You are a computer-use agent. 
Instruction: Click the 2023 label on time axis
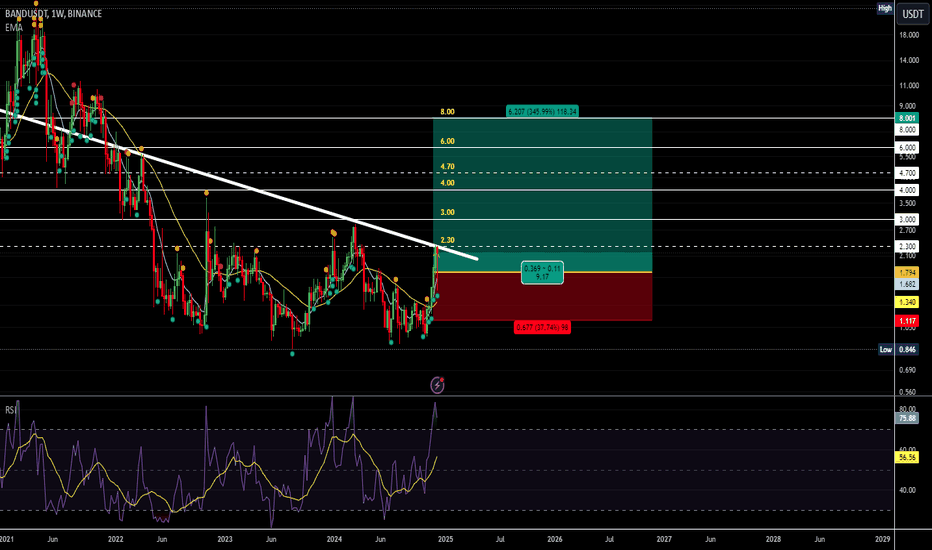coord(225,539)
